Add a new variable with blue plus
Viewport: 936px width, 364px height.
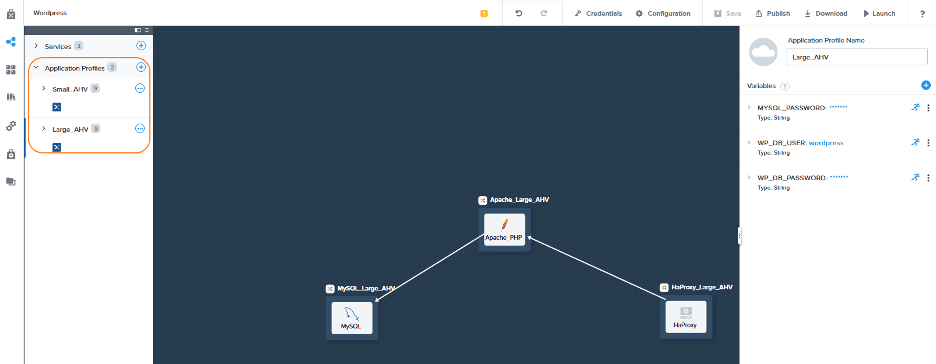(x=926, y=85)
